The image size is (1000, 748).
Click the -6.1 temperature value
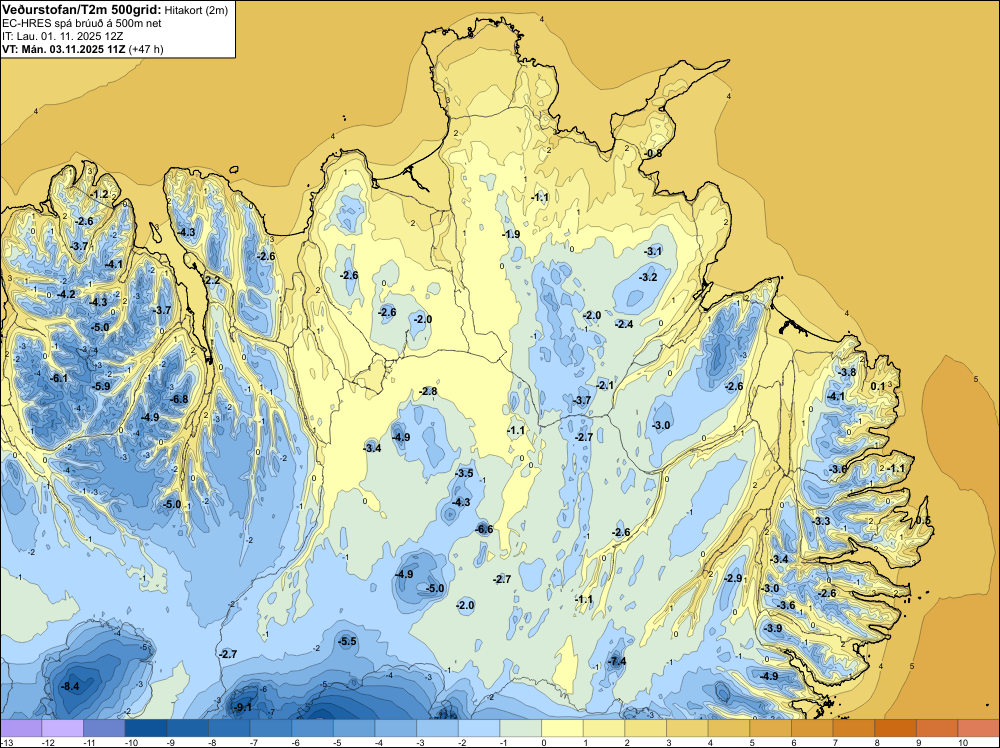[59, 378]
